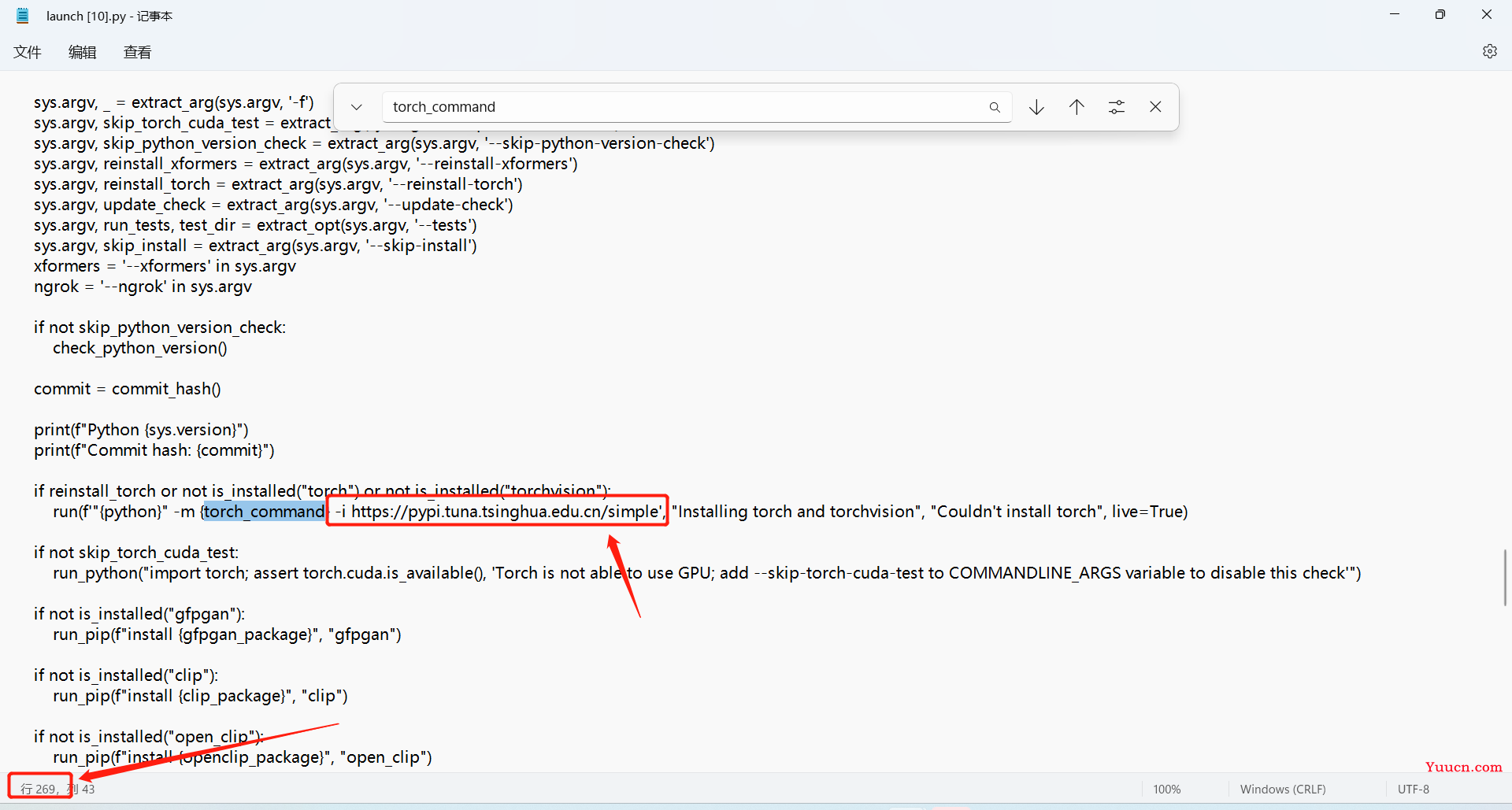Viewport: 1512px width, 810px height.
Task: Click the Notepad app icon in title bar
Action: point(23,15)
